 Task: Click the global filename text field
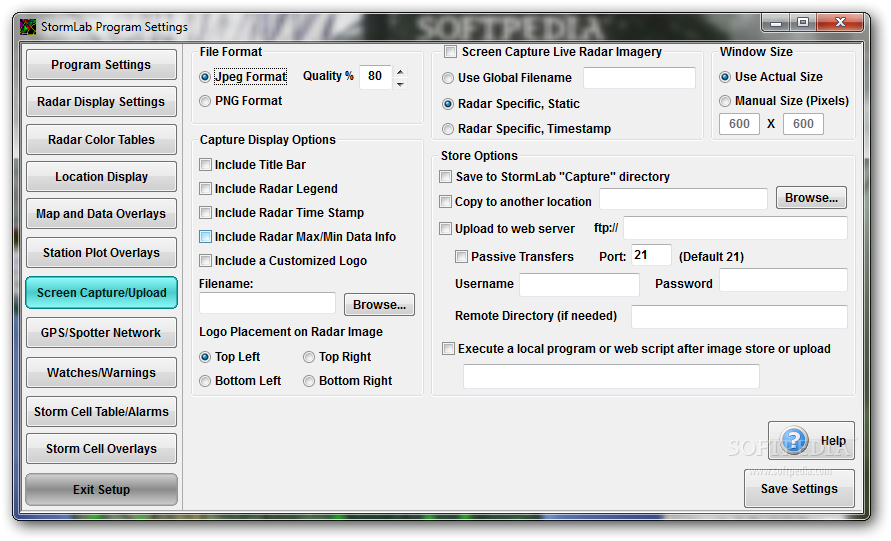point(639,77)
